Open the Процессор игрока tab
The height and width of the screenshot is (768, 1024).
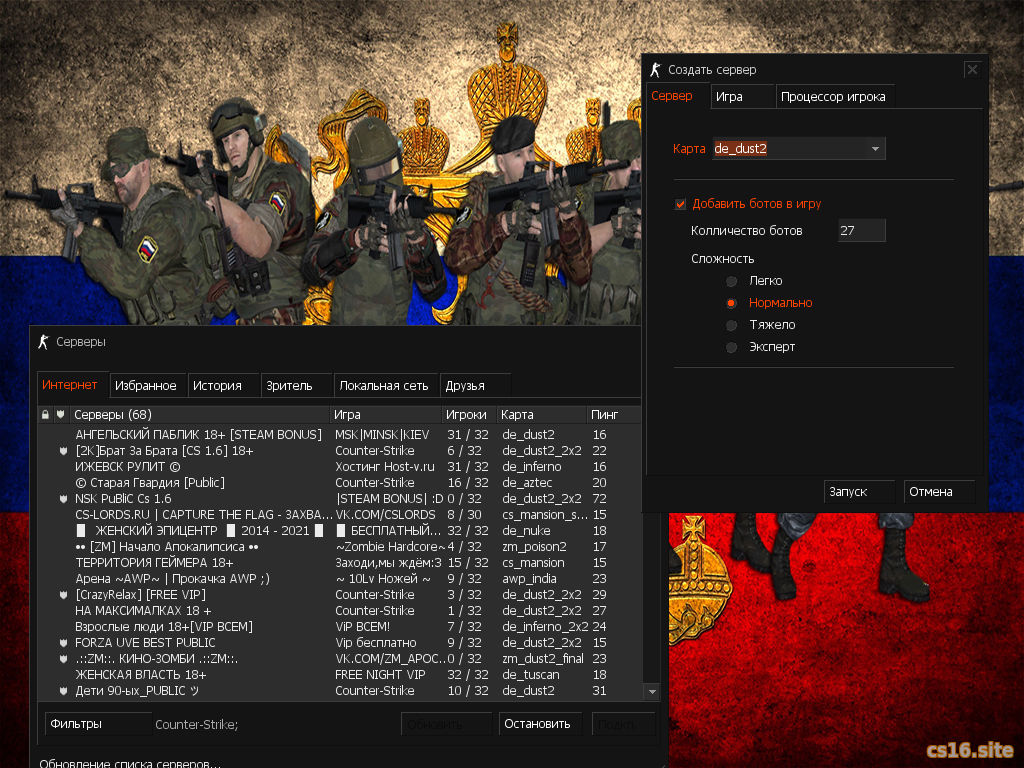click(835, 97)
